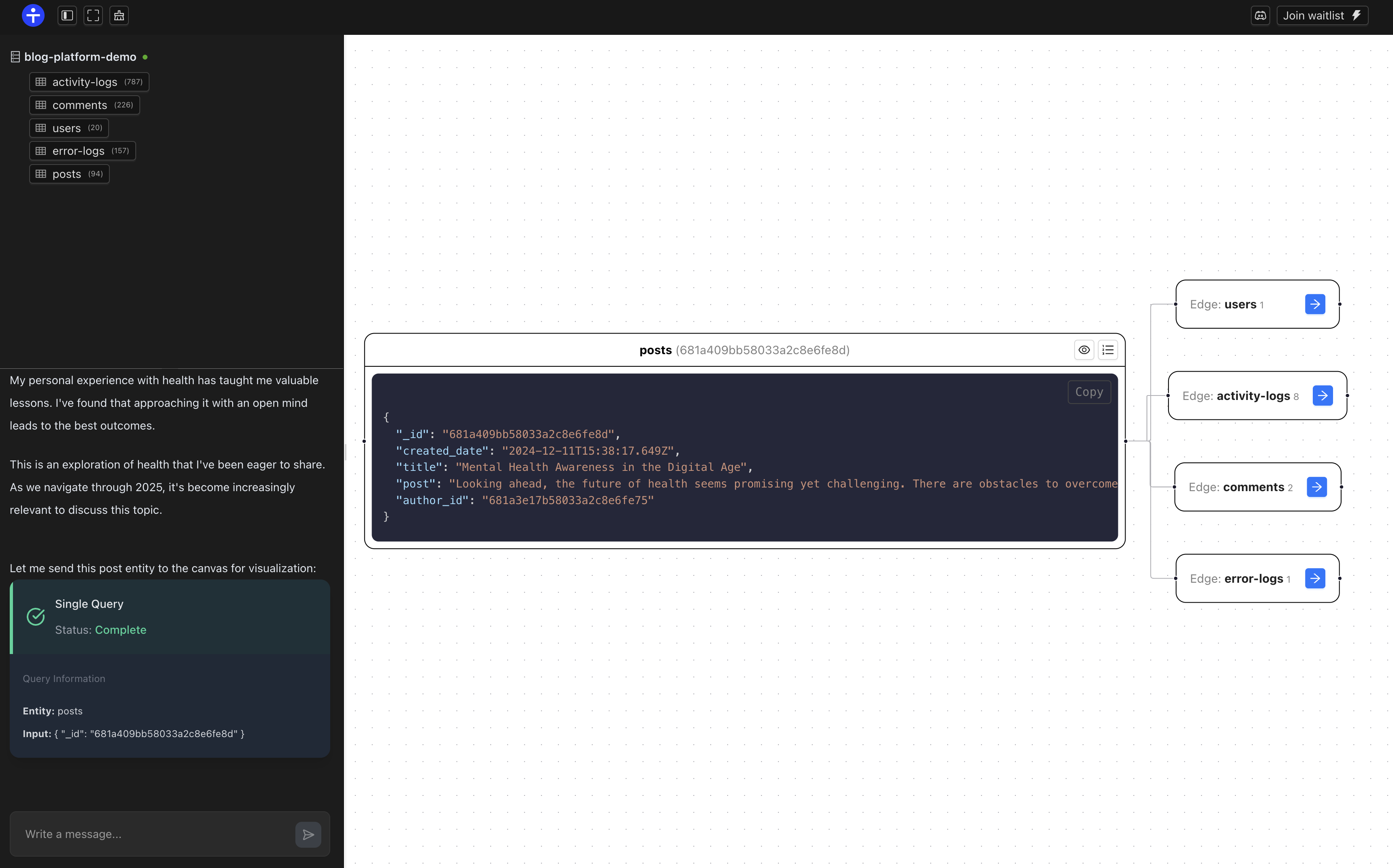Click the send message arrow icon
This screenshot has height=868, width=1393.
tap(308, 834)
